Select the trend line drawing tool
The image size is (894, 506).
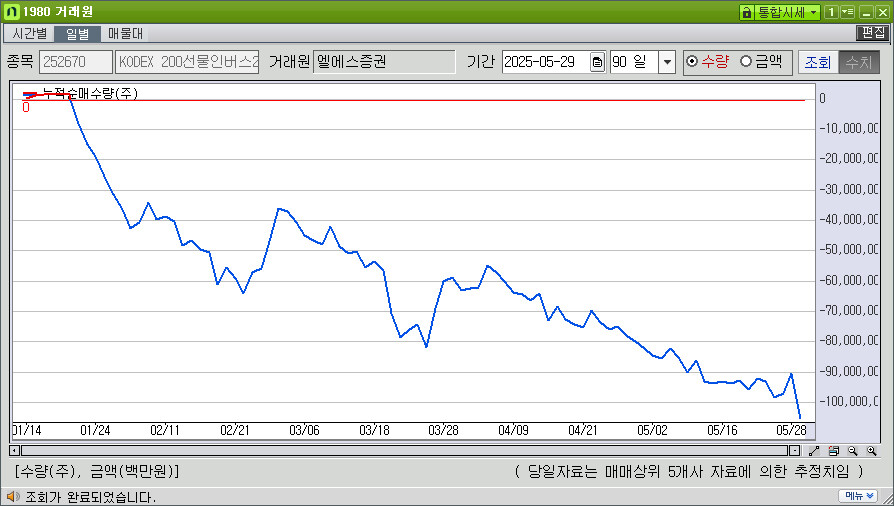814,451
